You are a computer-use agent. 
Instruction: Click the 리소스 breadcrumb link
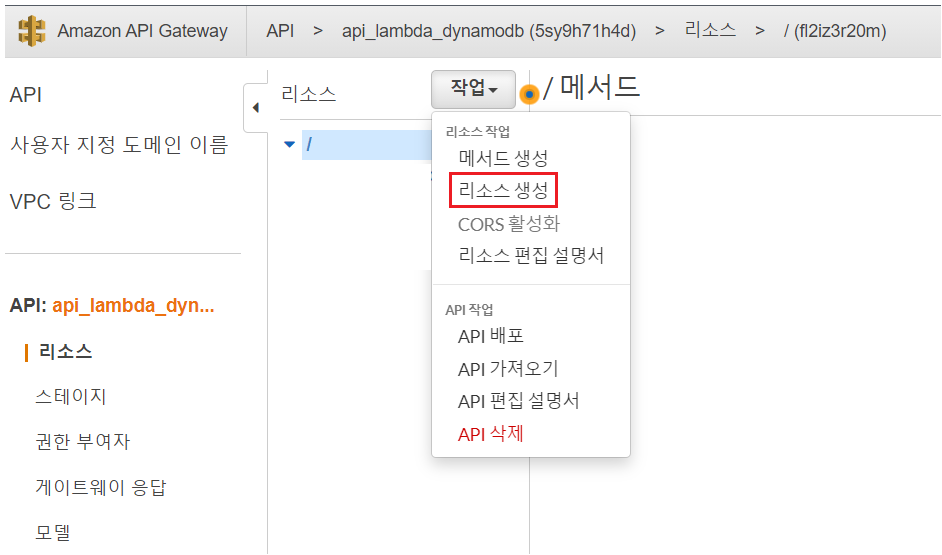(x=710, y=29)
